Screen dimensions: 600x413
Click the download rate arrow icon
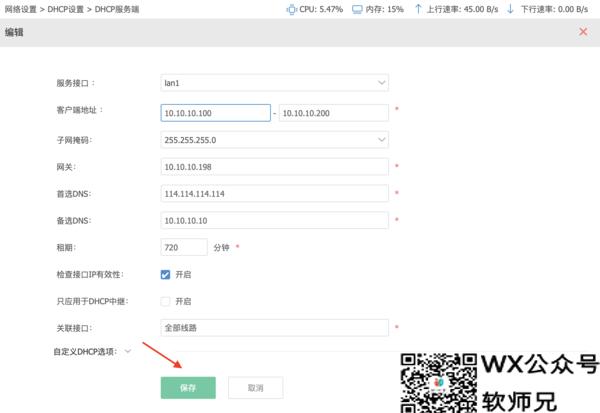click(x=510, y=8)
